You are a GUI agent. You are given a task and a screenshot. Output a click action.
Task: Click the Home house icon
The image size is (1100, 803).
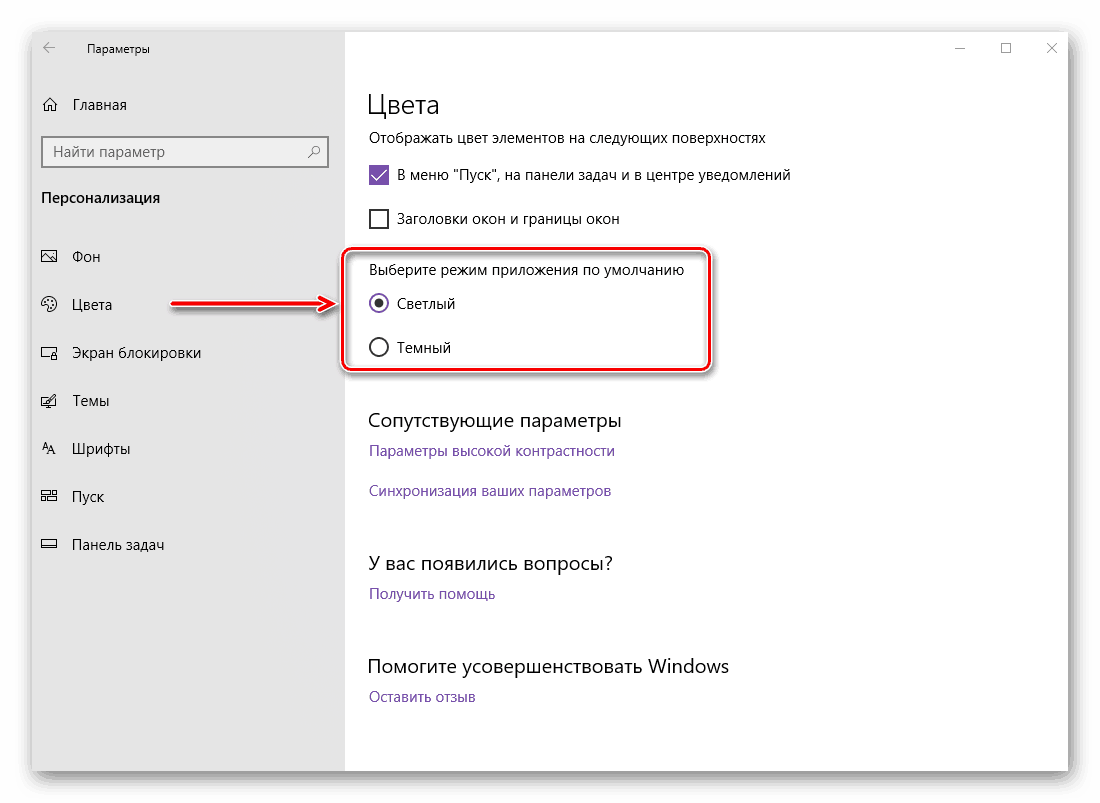coord(50,104)
